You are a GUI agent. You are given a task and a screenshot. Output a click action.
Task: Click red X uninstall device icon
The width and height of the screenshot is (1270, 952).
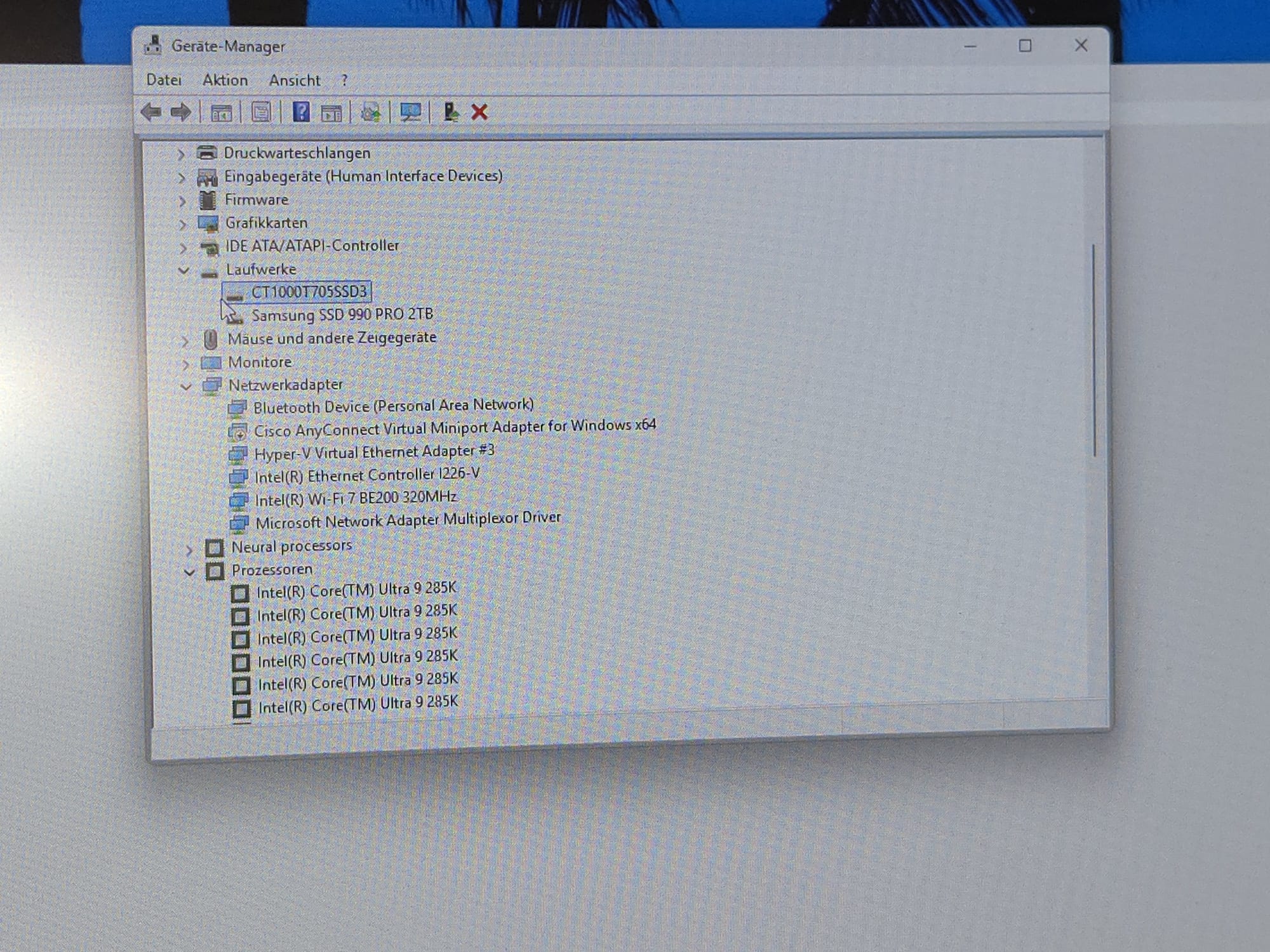point(479,112)
